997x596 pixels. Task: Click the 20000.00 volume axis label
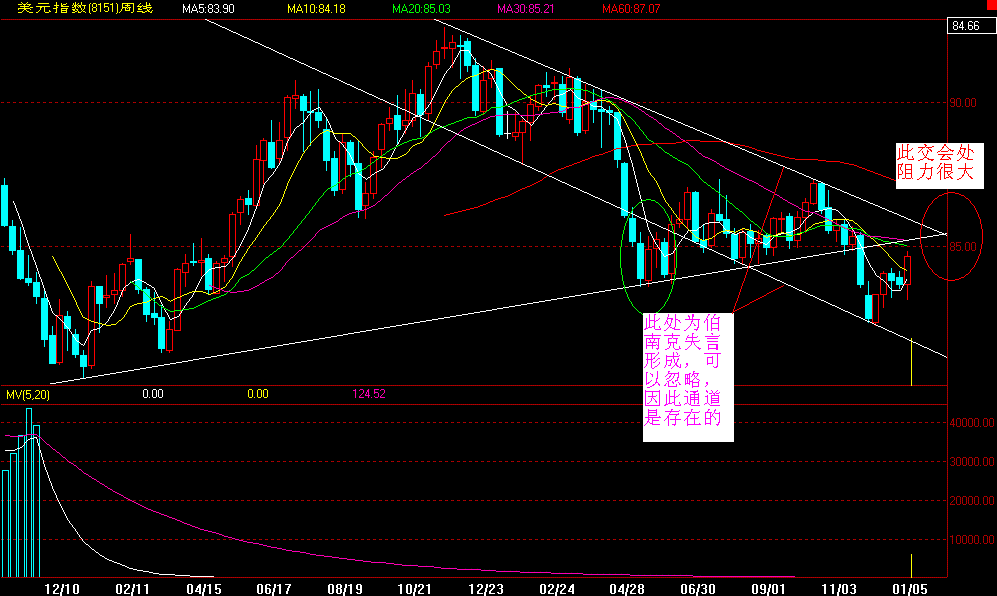coord(972,501)
